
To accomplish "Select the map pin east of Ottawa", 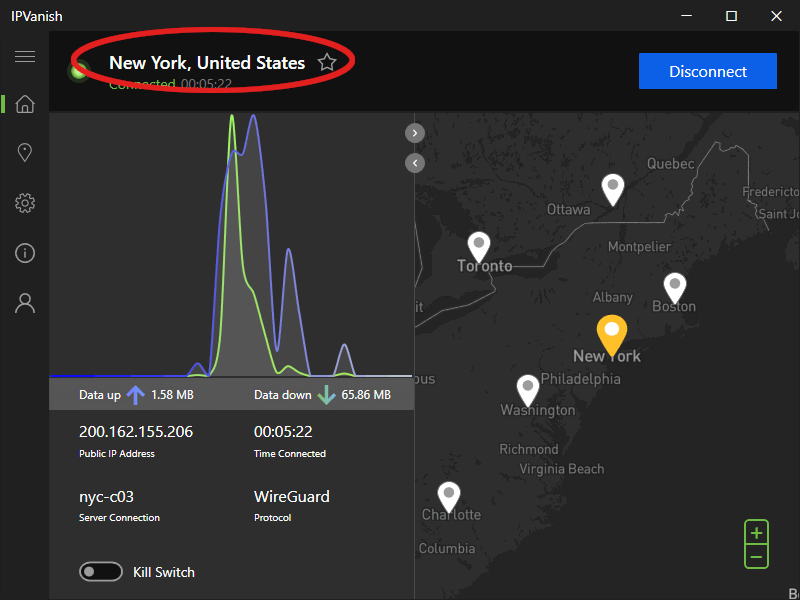I will 613,190.
